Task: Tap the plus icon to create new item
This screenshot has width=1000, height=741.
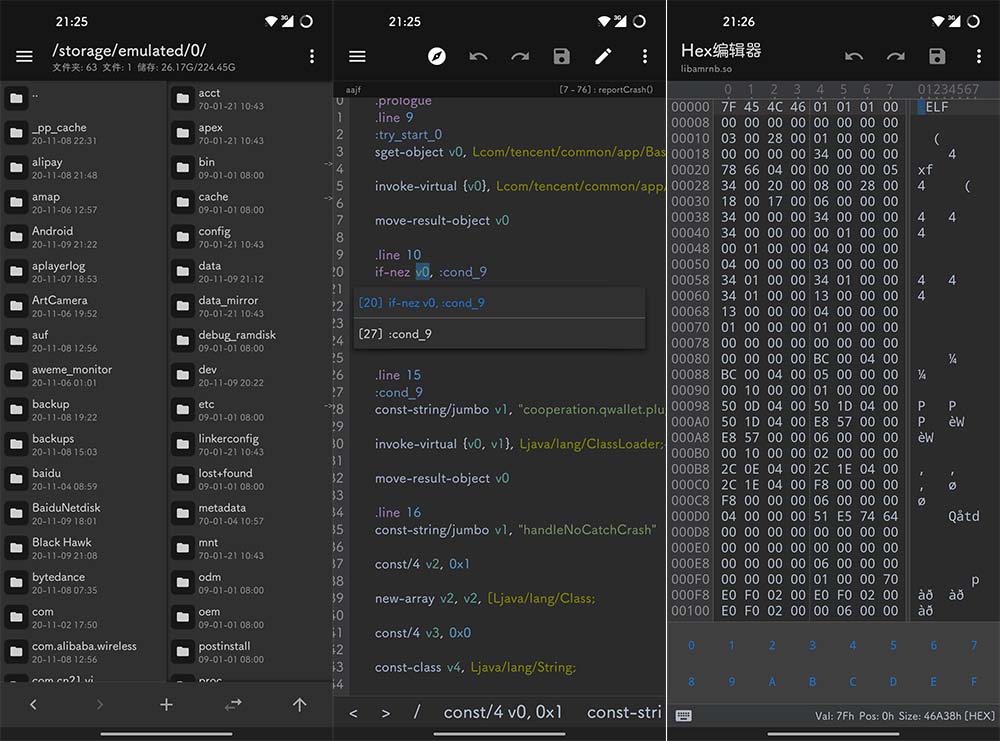Action: click(166, 705)
